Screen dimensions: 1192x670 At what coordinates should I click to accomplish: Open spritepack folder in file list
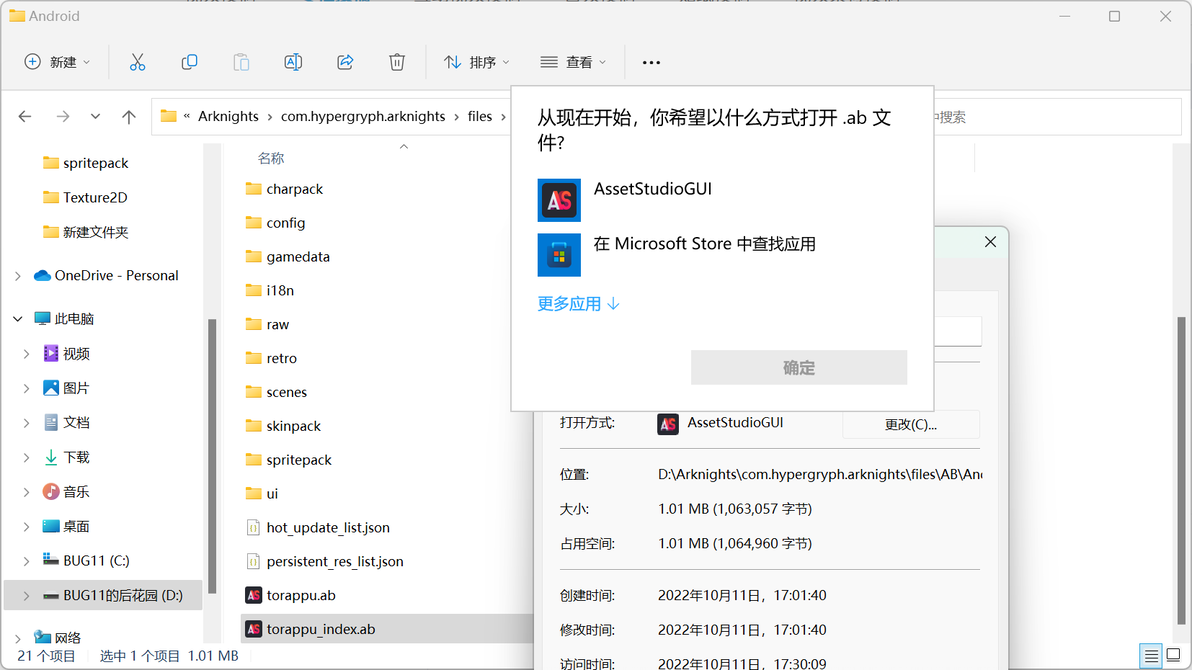pos(299,459)
